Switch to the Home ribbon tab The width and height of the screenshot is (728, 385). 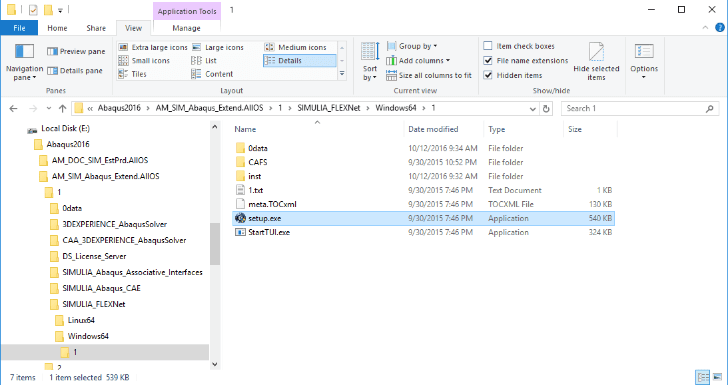coord(57,28)
